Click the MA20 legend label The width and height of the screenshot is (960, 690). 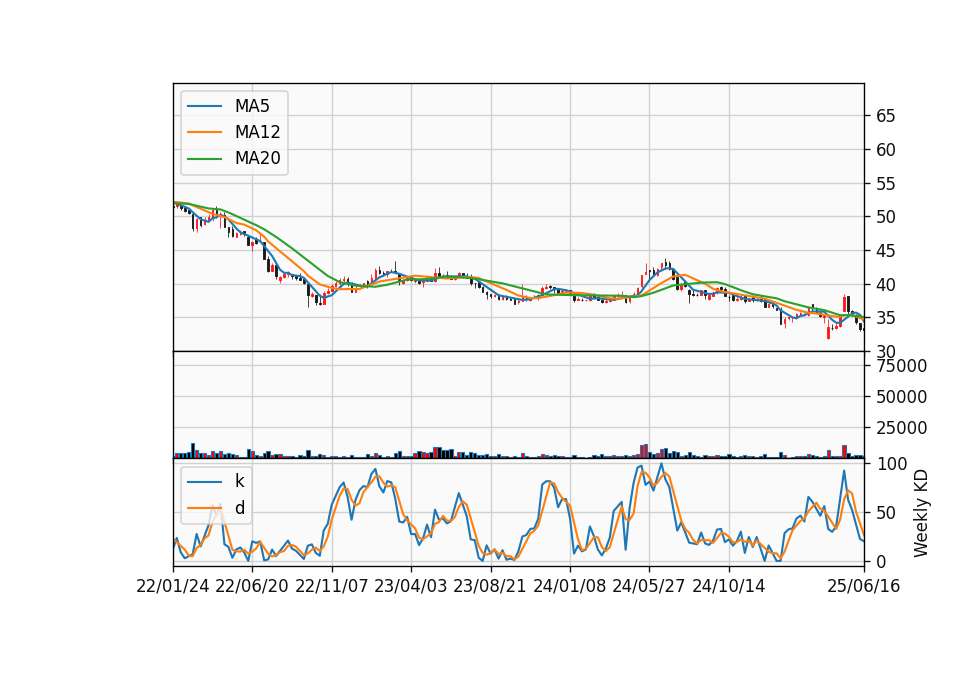[257, 159]
